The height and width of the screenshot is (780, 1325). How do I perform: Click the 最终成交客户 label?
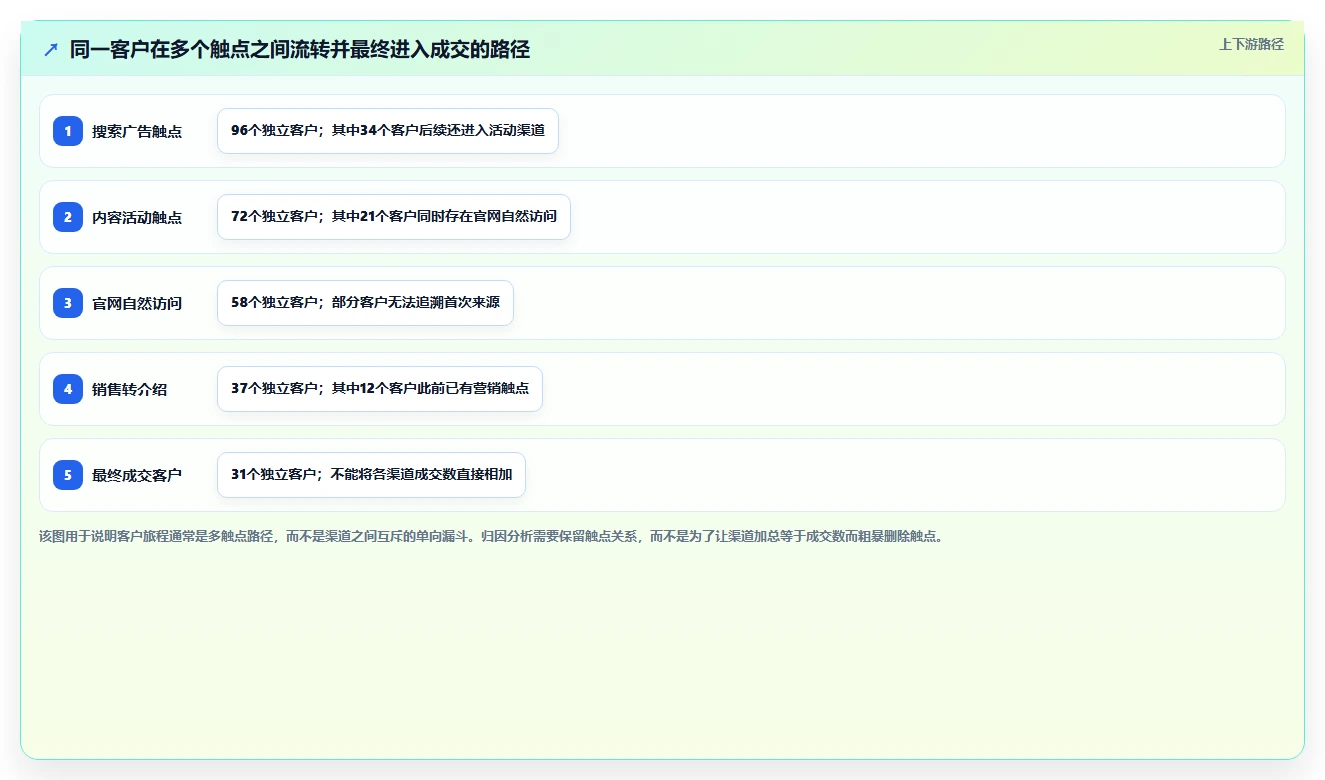pos(137,475)
